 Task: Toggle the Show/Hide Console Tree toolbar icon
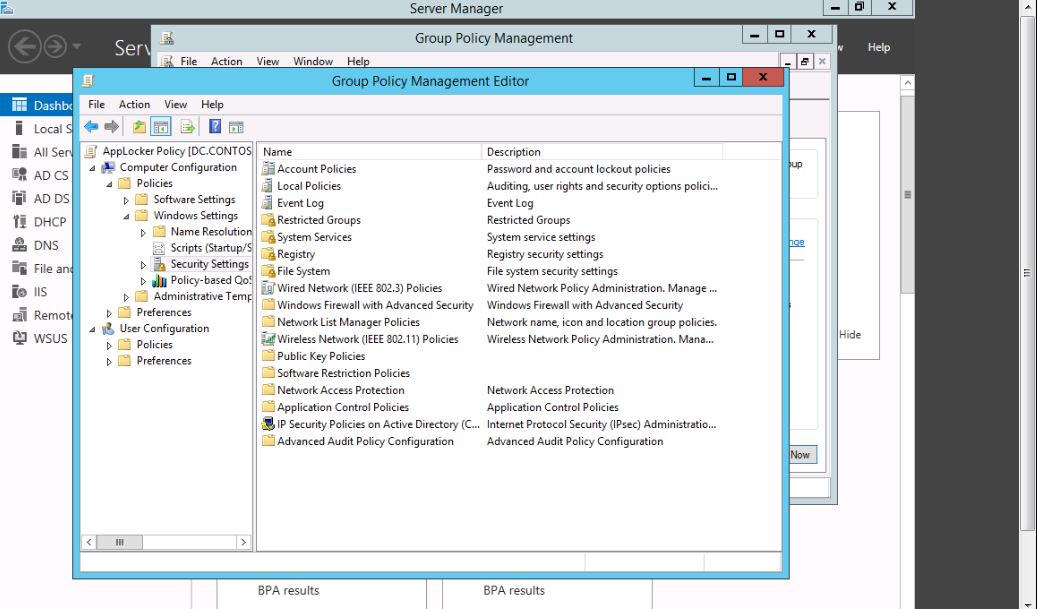(161, 126)
